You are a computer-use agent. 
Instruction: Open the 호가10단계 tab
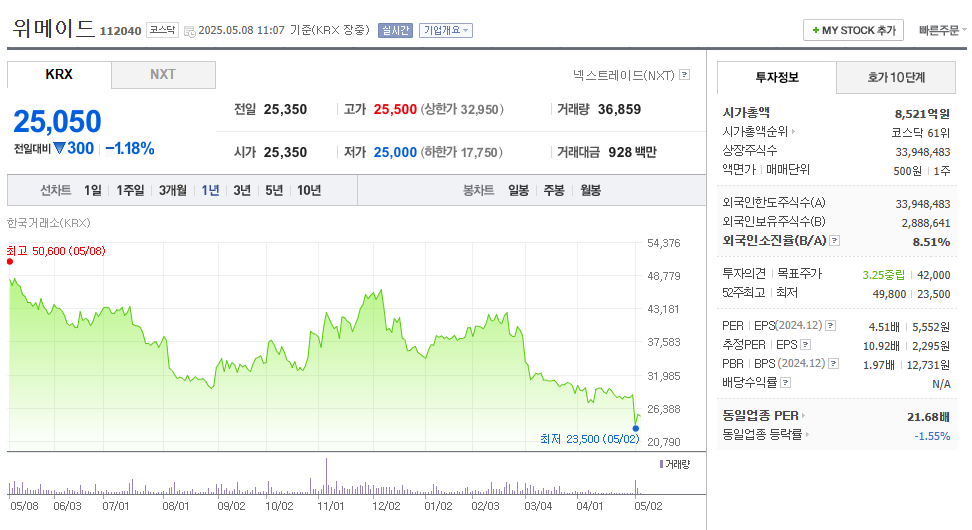click(x=896, y=77)
